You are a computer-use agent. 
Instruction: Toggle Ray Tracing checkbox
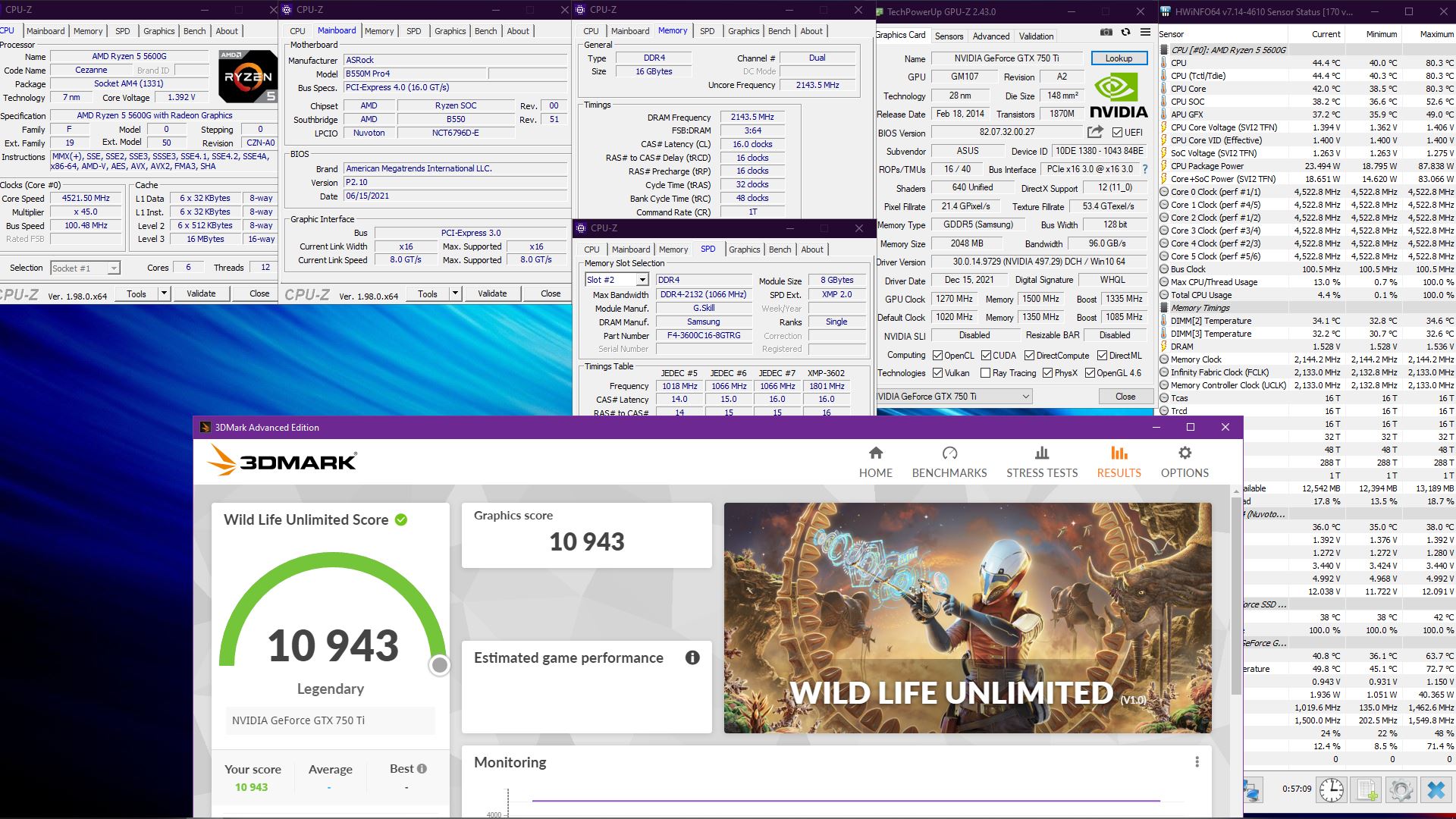click(x=985, y=373)
